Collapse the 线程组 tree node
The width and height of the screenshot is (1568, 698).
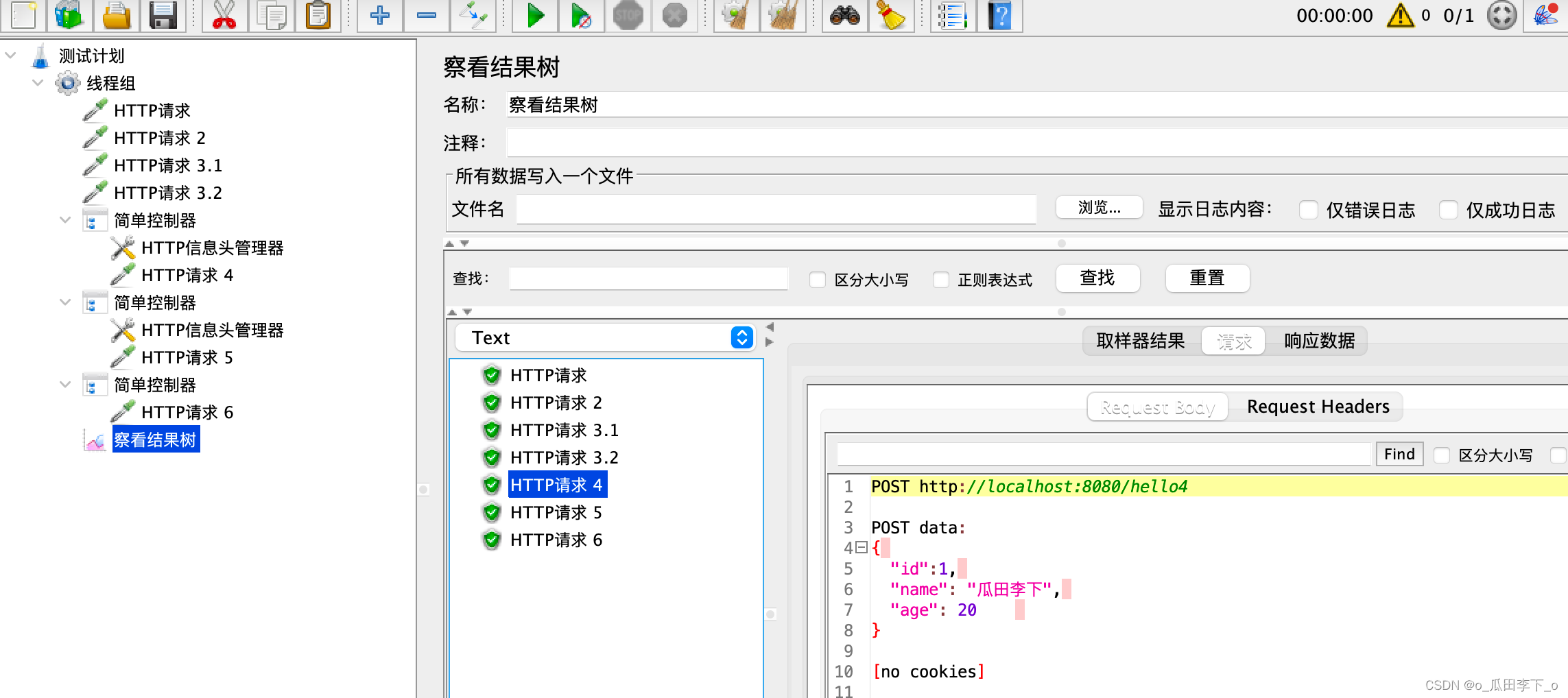[x=38, y=83]
